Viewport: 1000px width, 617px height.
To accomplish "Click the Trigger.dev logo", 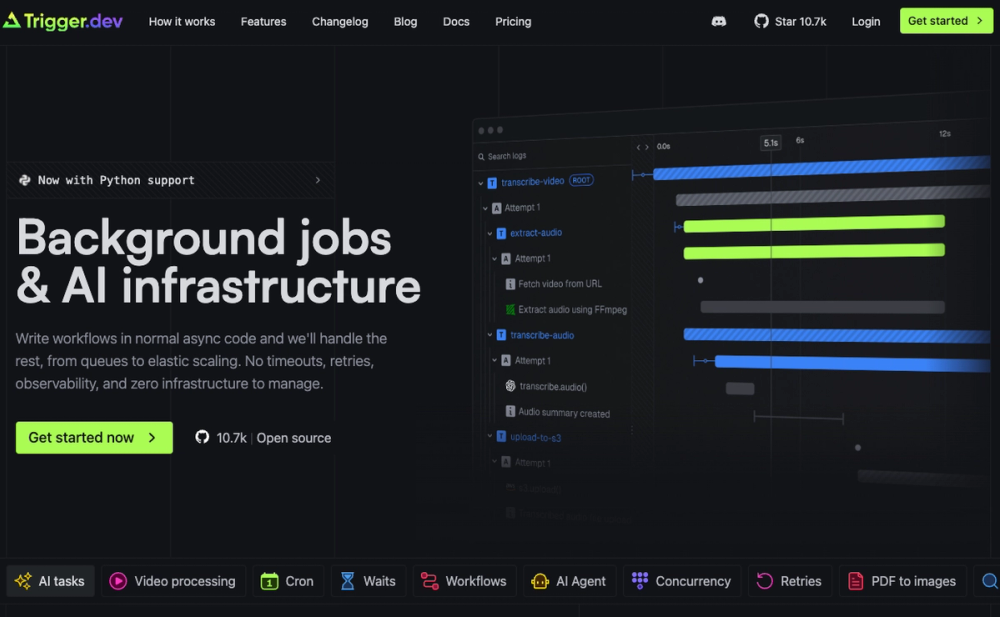I will [x=62, y=21].
